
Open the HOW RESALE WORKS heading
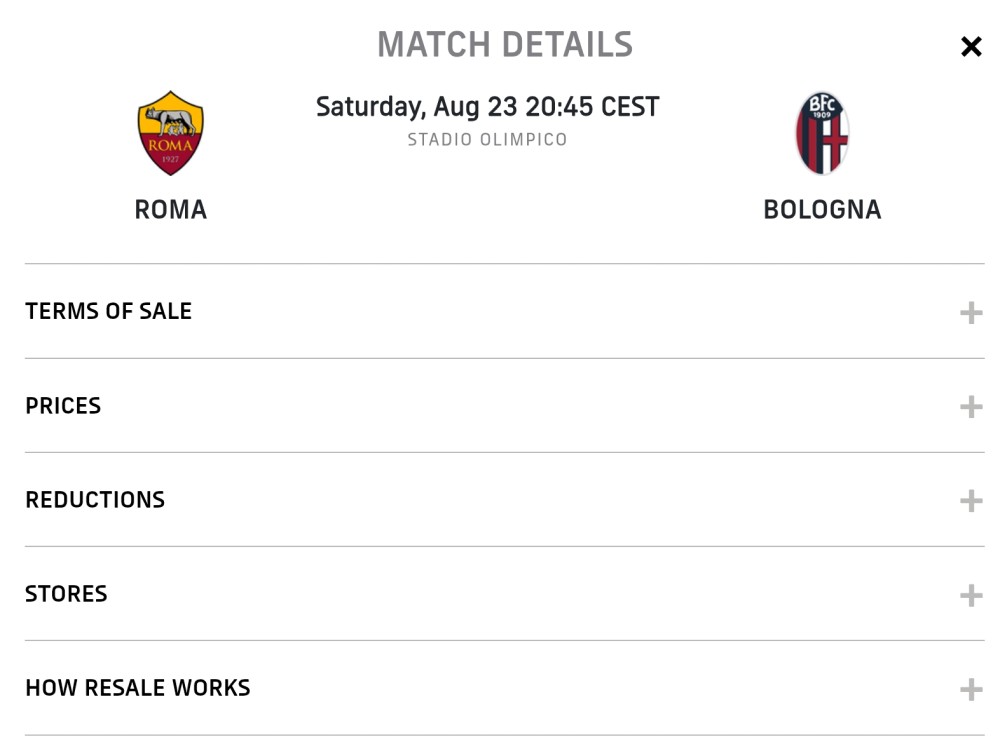tap(138, 688)
